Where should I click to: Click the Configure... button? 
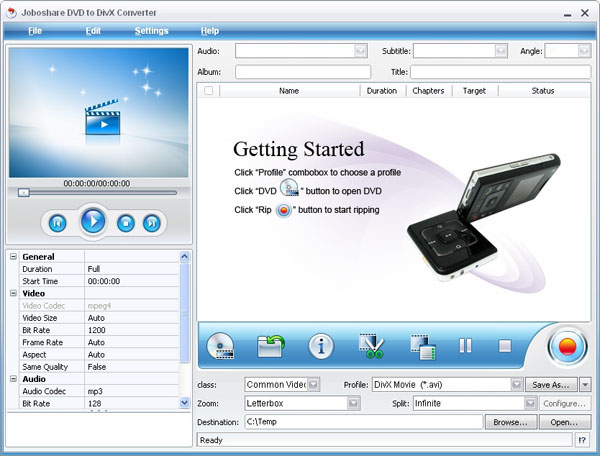click(x=564, y=403)
